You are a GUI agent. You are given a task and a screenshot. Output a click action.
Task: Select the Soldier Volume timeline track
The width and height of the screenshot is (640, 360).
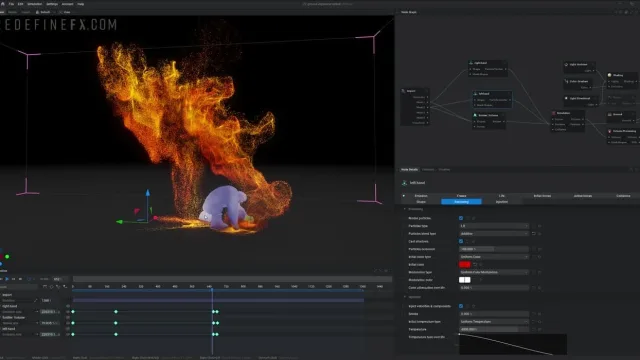click(13, 318)
